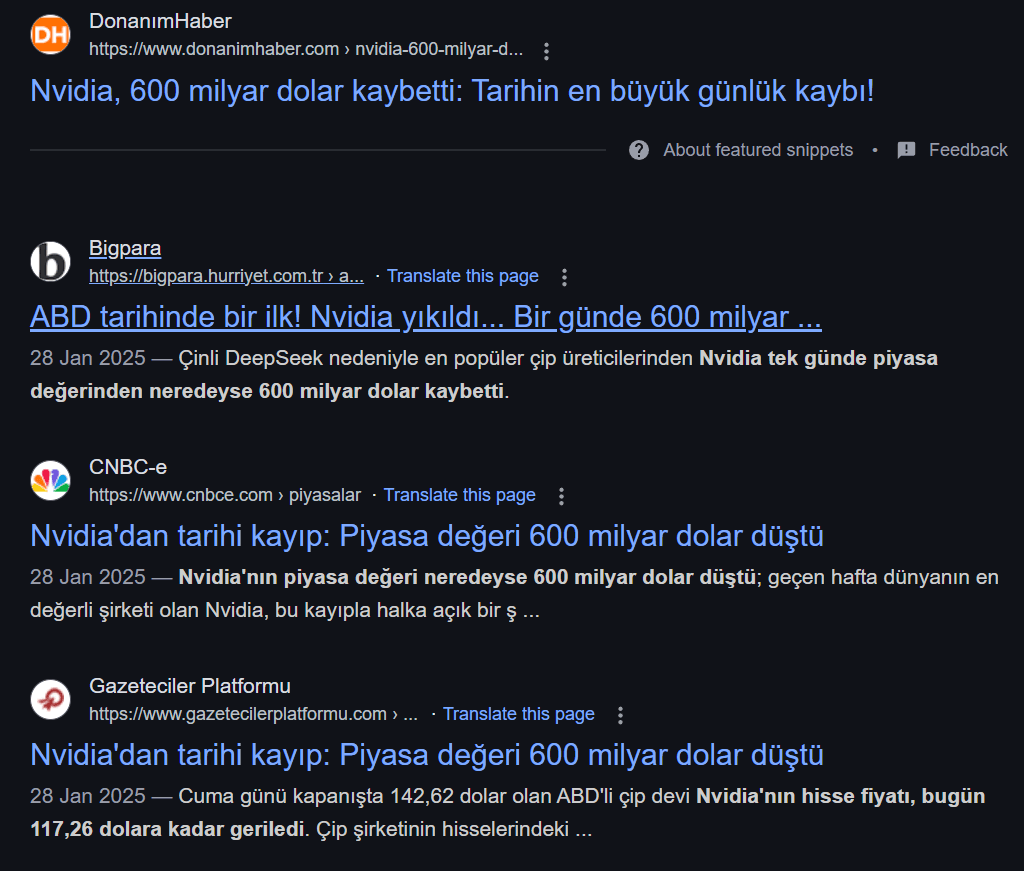Click the bigpara.hurriyet.com.tr URL
Viewport: 1024px width, 871px height.
[226, 276]
